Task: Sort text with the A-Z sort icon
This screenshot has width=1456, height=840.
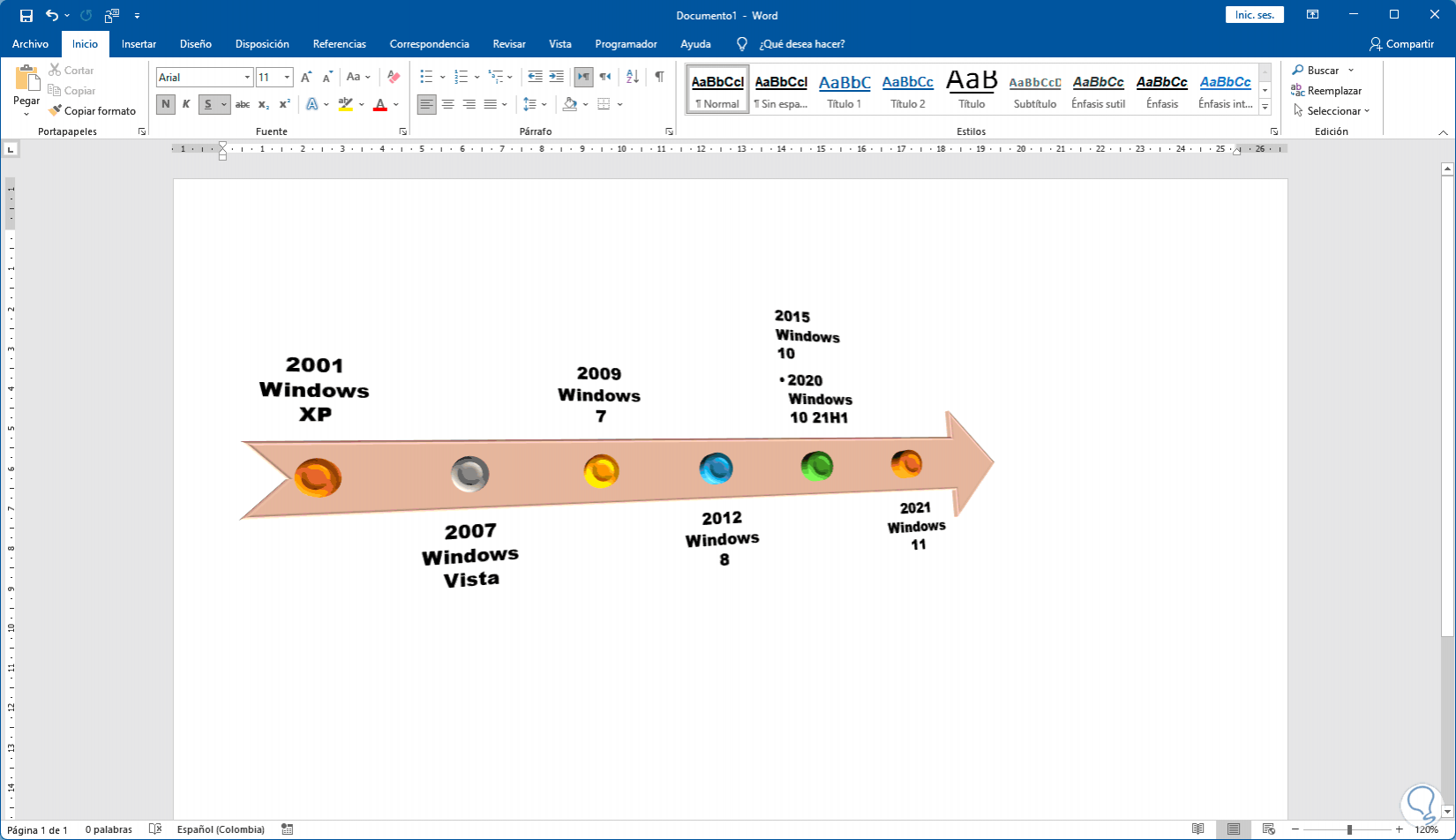Action: (633, 78)
